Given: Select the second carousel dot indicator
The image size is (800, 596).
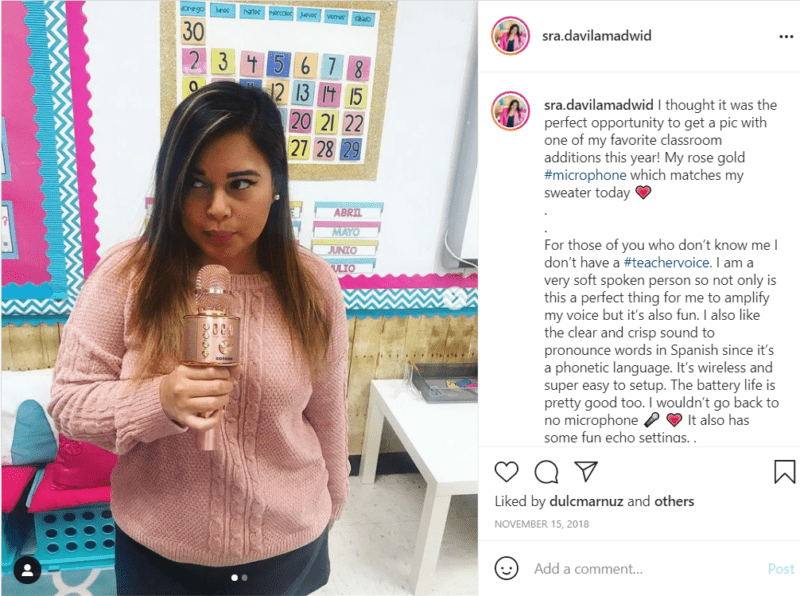Looking at the screenshot, I should point(245,578).
